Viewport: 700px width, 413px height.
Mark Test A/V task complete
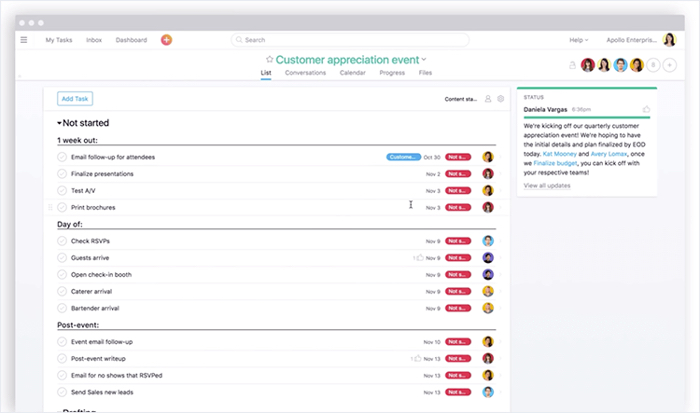[x=62, y=191]
